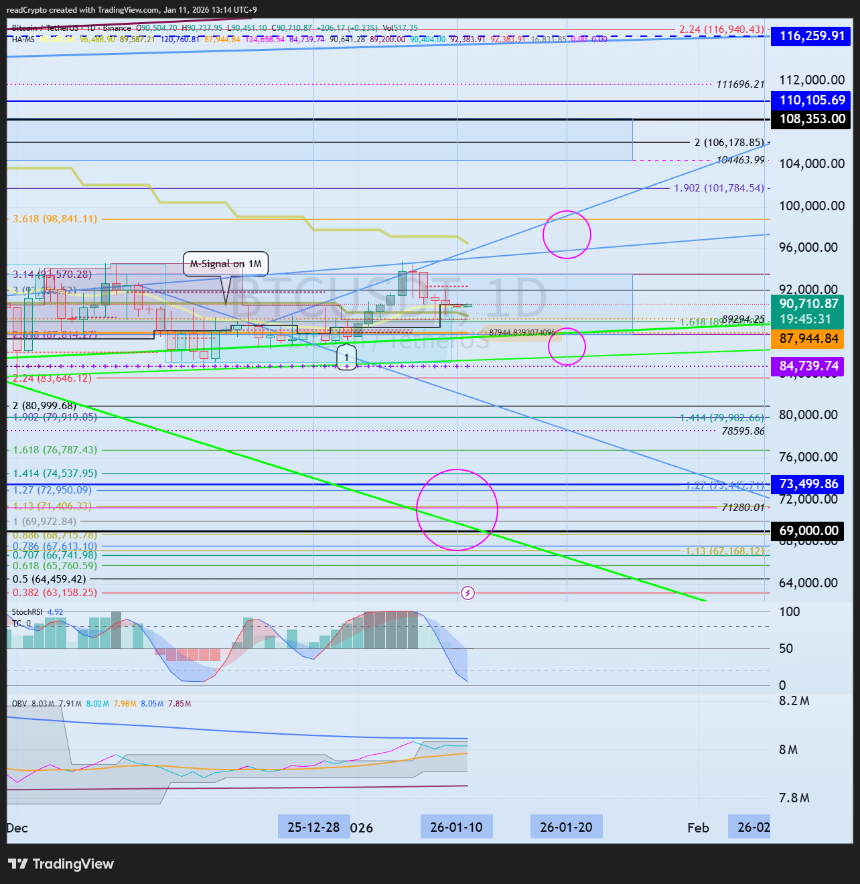Click the 104463.99 level label
This screenshot has width=860, height=884.
point(740,160)
